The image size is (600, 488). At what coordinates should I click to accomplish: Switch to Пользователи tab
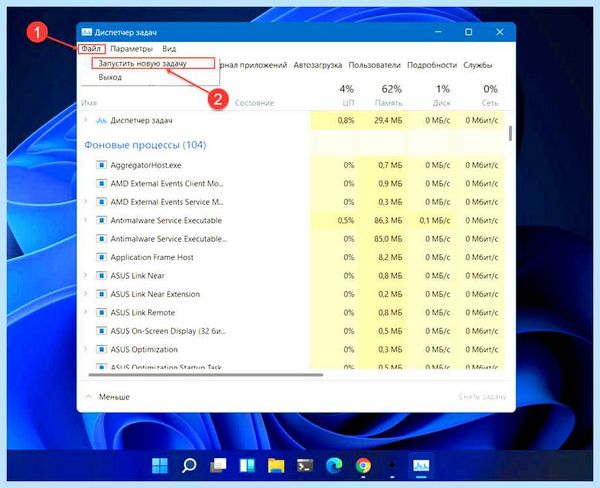(374, 65)
